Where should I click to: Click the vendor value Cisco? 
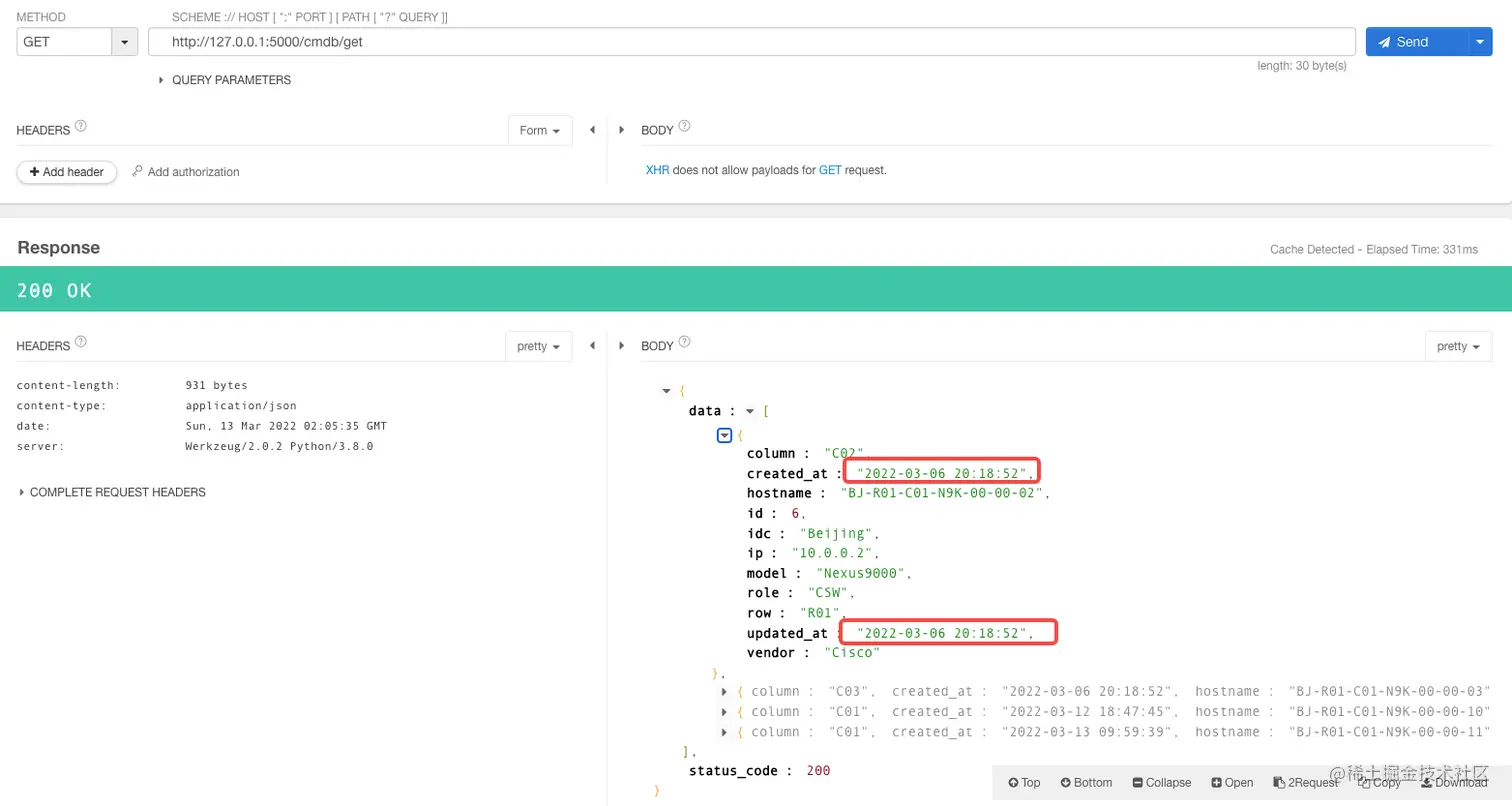point(851,653)
